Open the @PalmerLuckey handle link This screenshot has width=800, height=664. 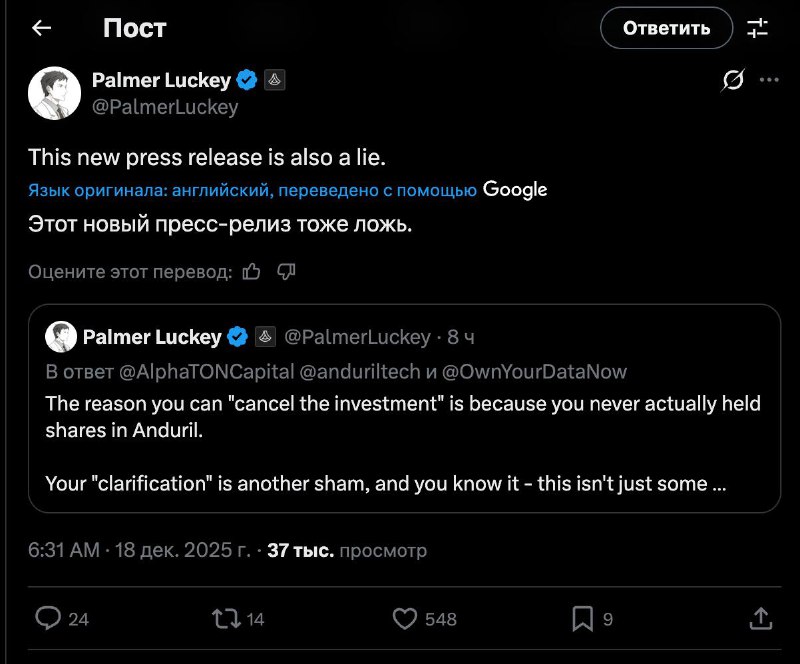tap(165, 107)
